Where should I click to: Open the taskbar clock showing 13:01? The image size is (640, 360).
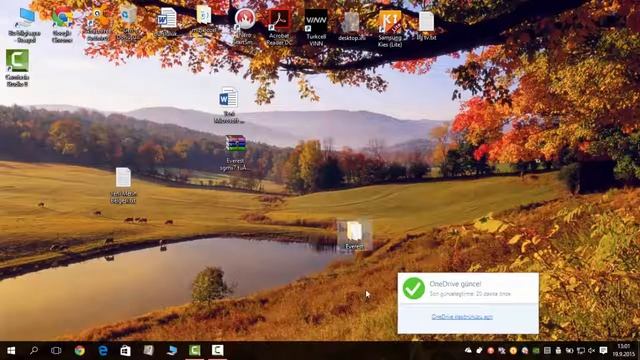pyautogui.click(x=623, y=350)
